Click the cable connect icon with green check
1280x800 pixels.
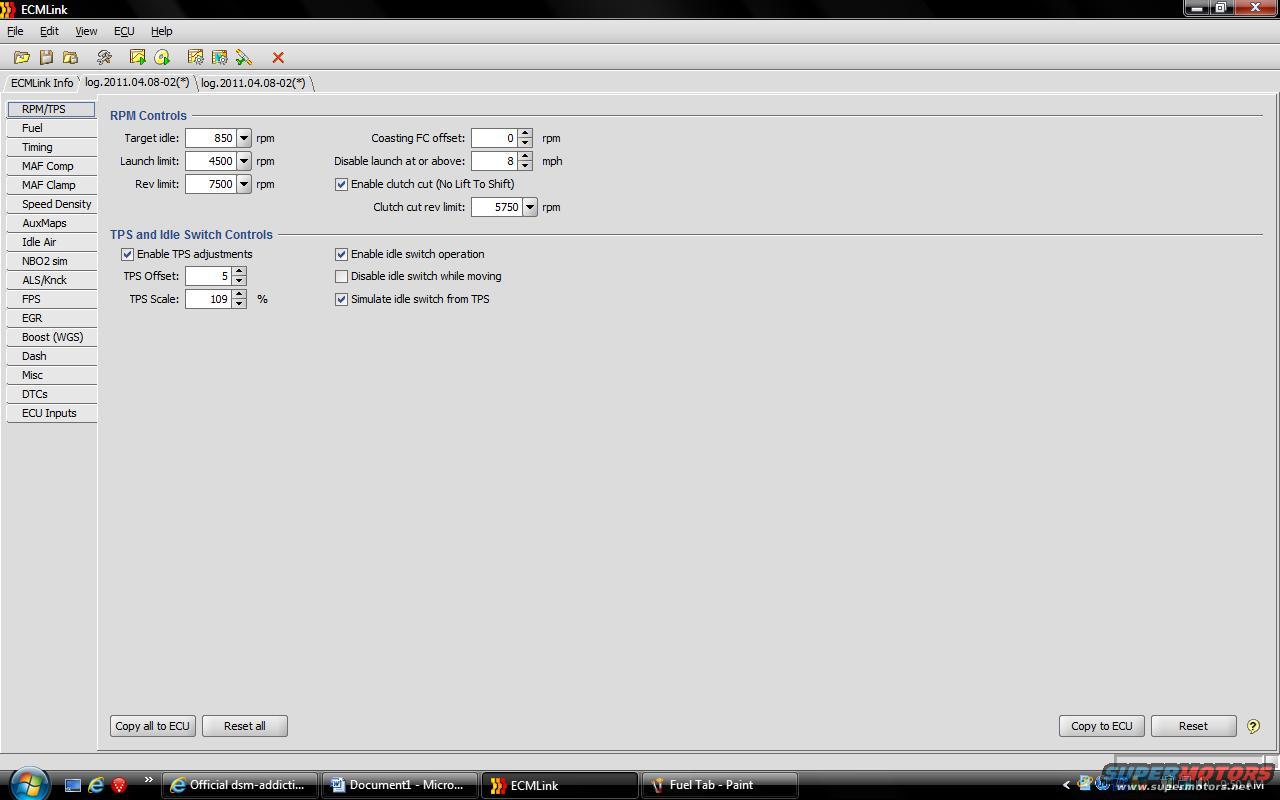244,58
